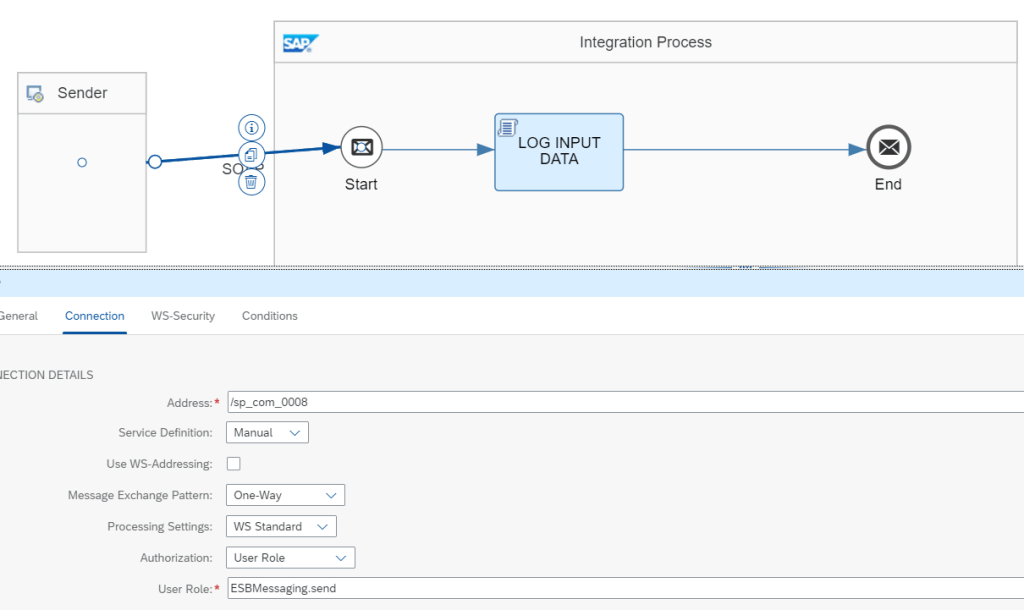
Task: Click the trash delete icon on connector
Action: tap(252, 182)
